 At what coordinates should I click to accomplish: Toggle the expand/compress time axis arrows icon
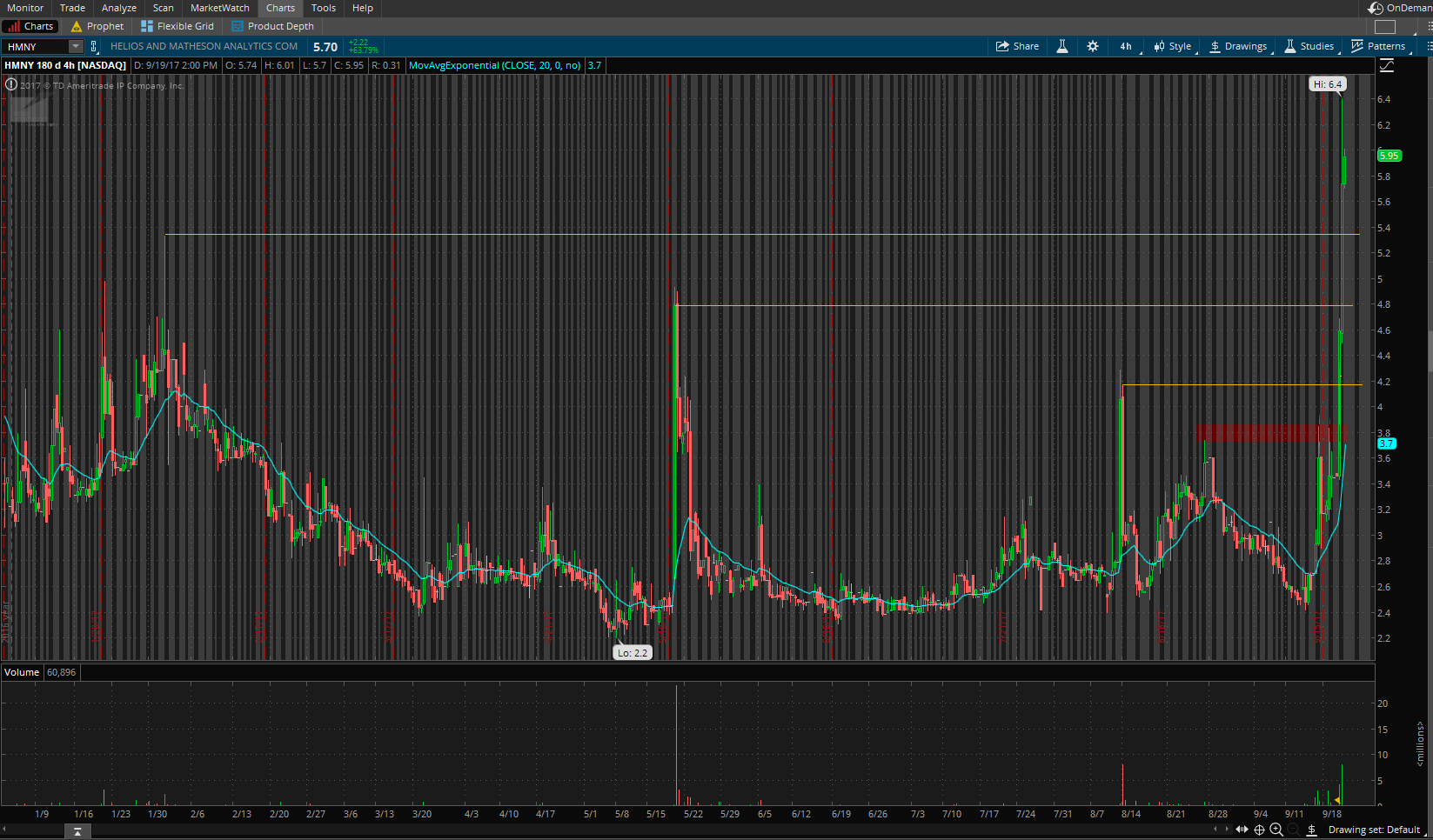pos(1242,830)
